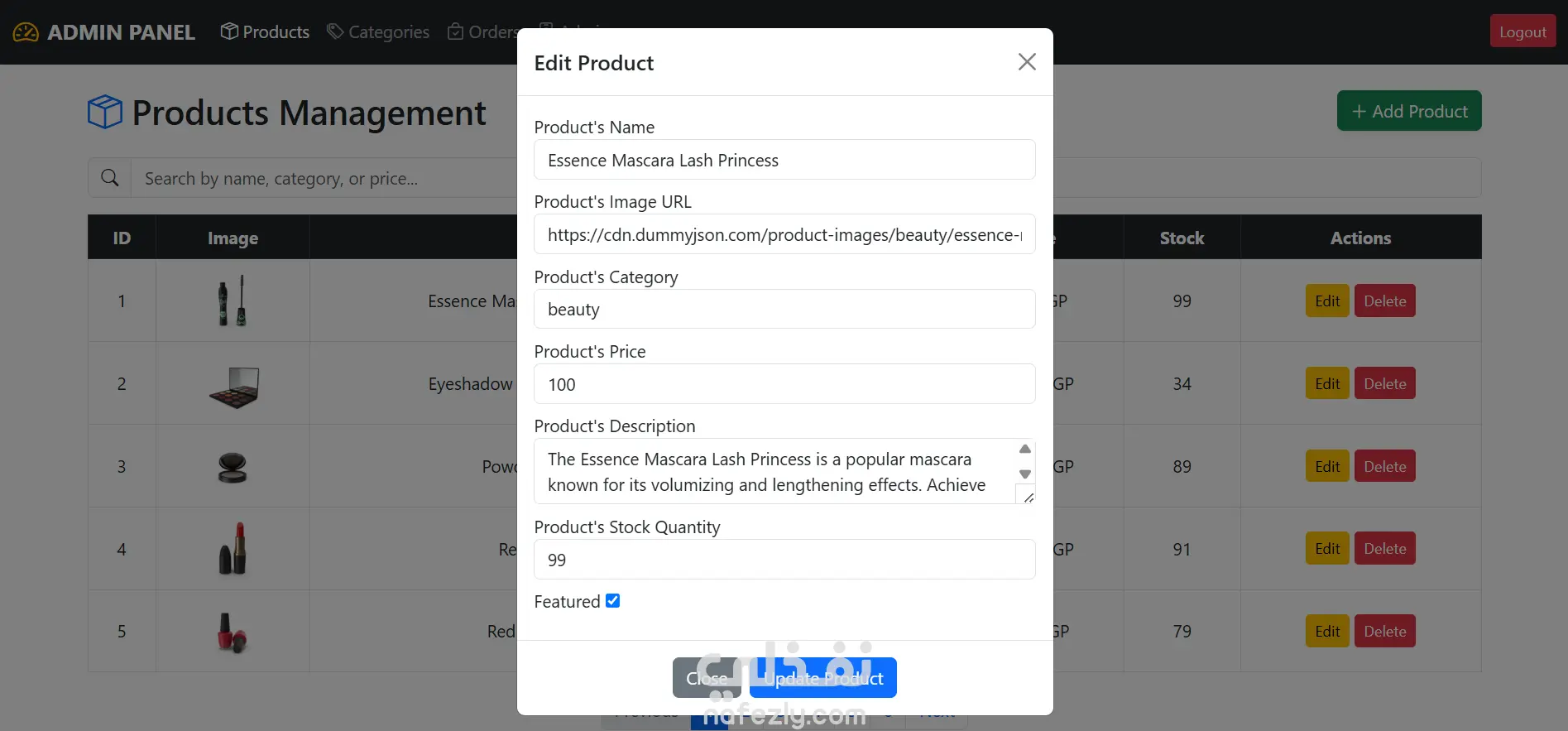
Task: Click the Add Product button
Action: tap(1408, 111)
